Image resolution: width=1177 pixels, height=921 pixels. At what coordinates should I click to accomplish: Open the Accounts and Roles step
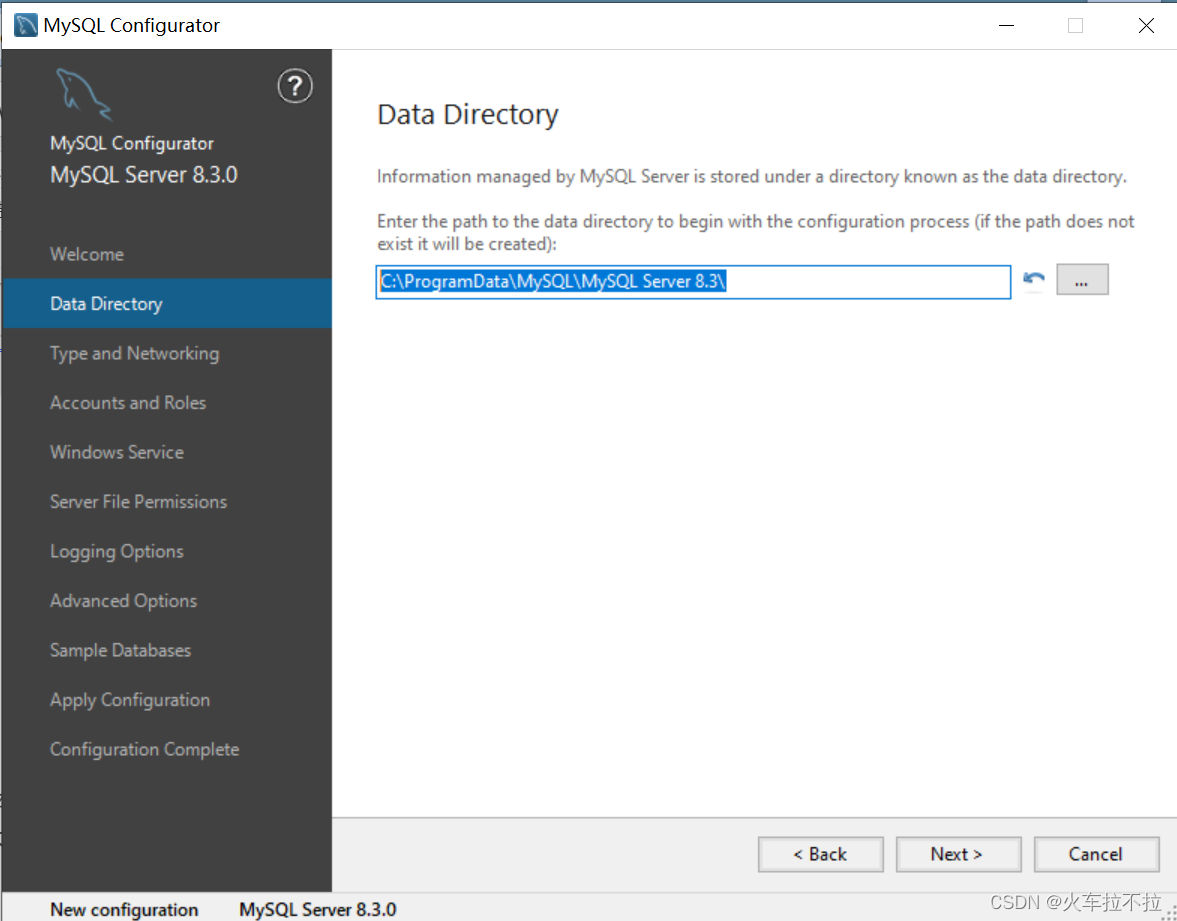(167, 402)
